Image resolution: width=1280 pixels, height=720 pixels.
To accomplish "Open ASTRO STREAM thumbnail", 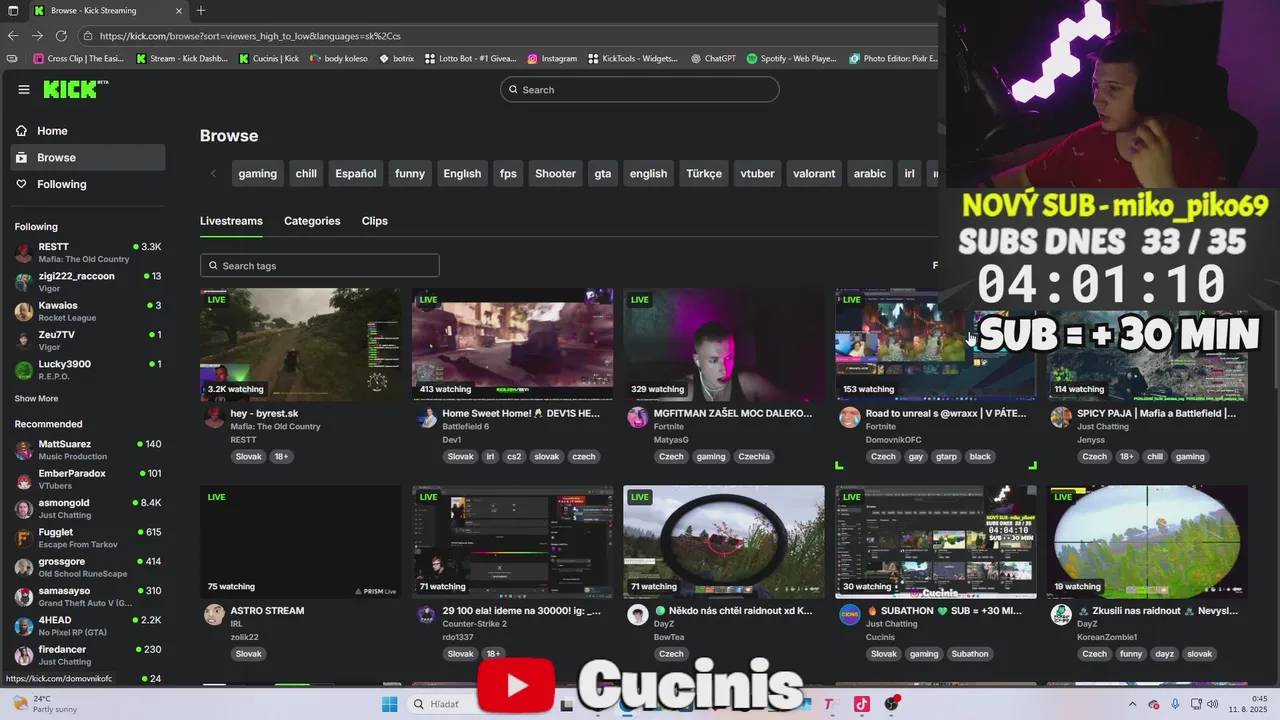I will 300,542.
